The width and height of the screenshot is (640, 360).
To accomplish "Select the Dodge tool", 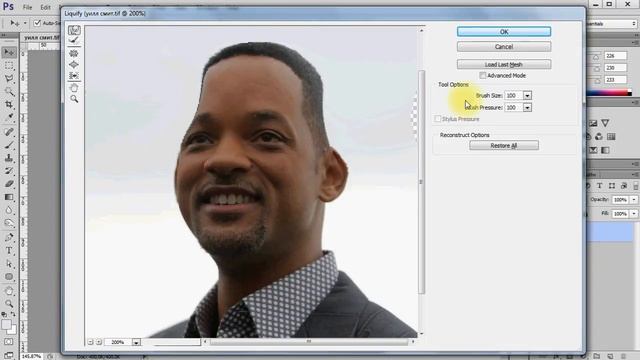I will (9, 223).
